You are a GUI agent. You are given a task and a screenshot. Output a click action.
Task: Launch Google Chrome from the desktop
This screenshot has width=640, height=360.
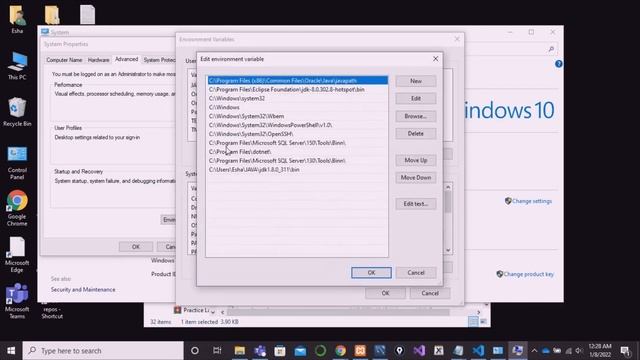[17, 208]
